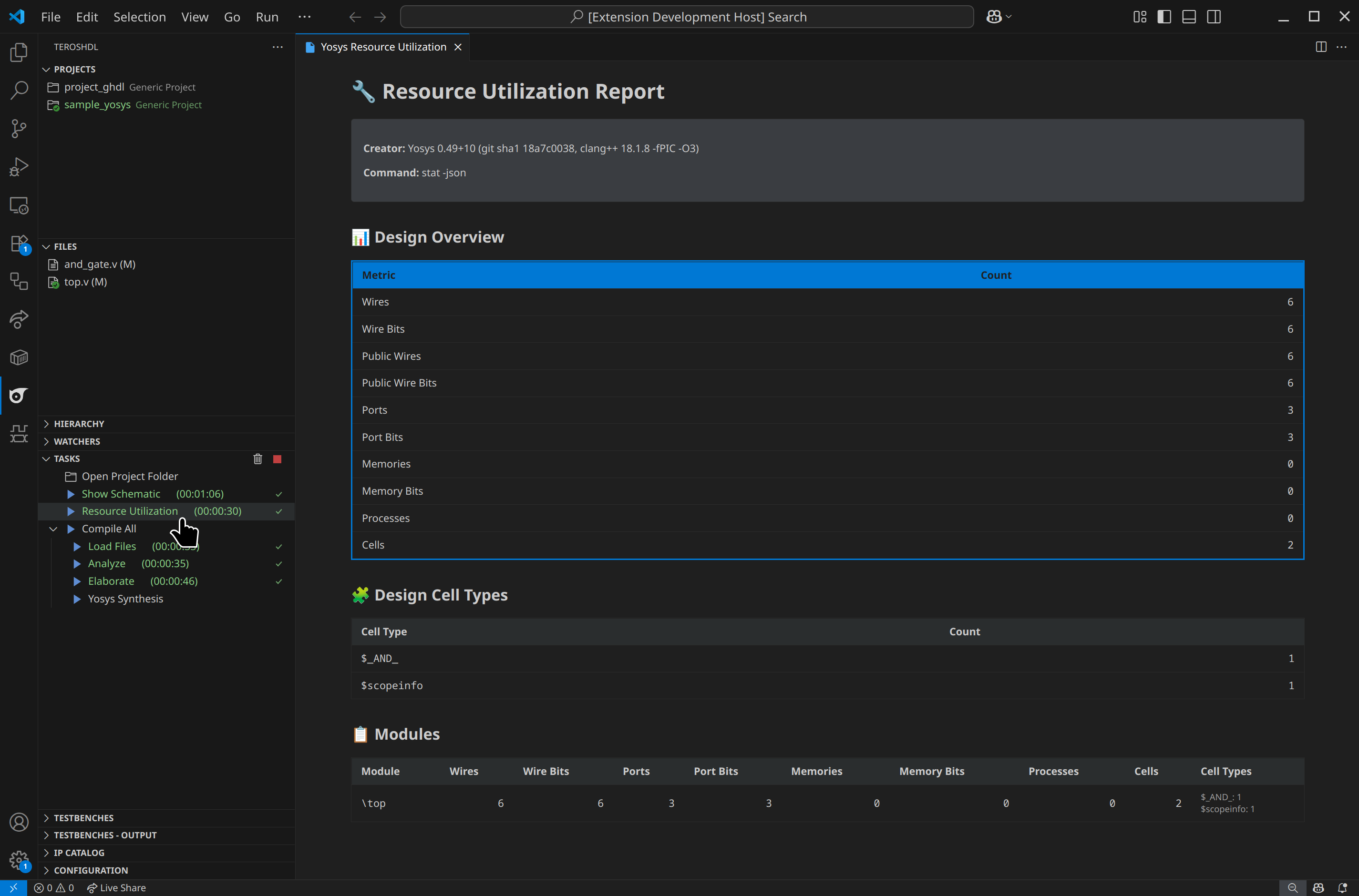Close the Yosys Resource Utilization tab
This screenshot has height=896, width=1359.
pos(458,47)
